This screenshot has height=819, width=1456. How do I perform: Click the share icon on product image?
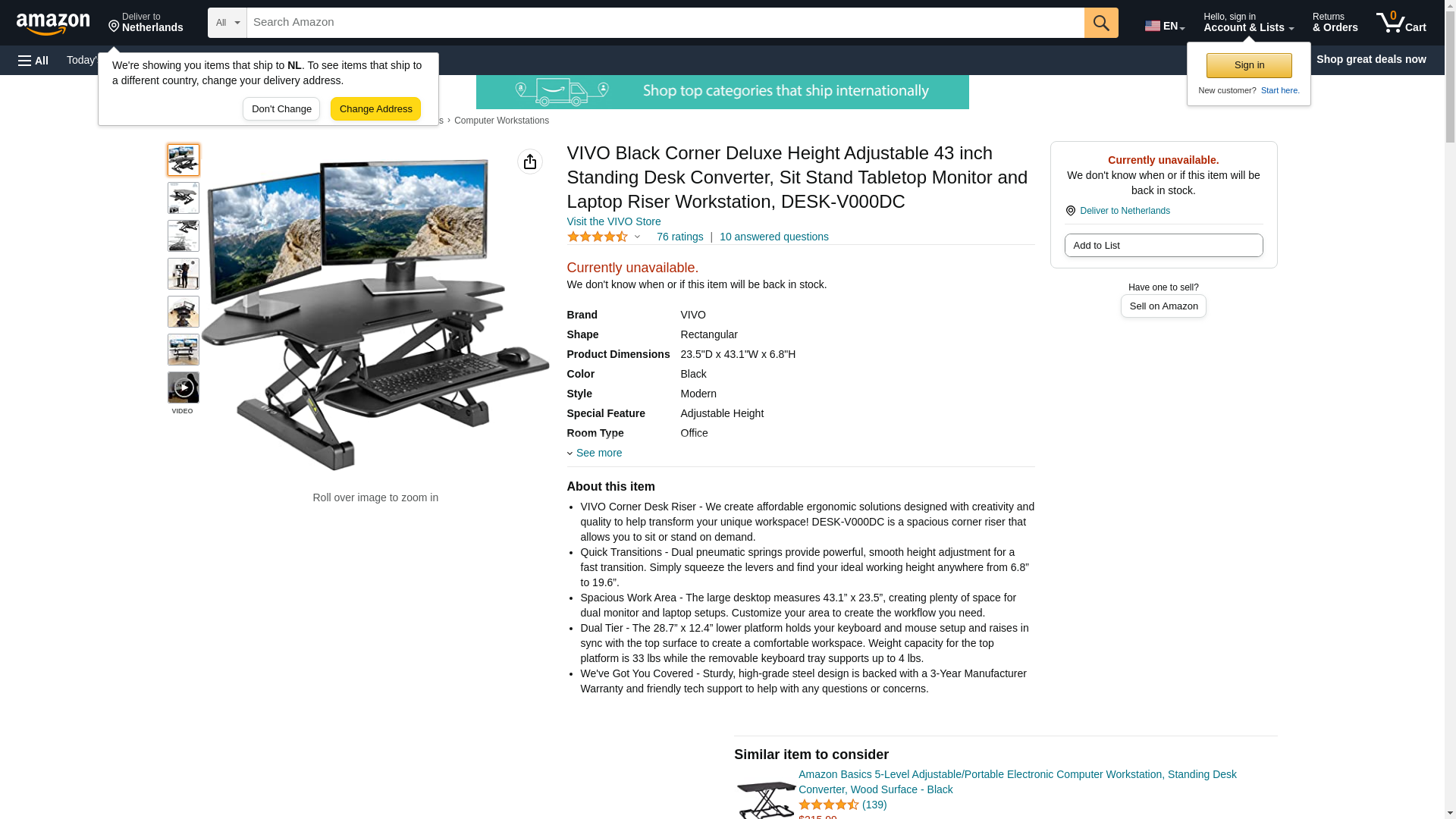530,162
